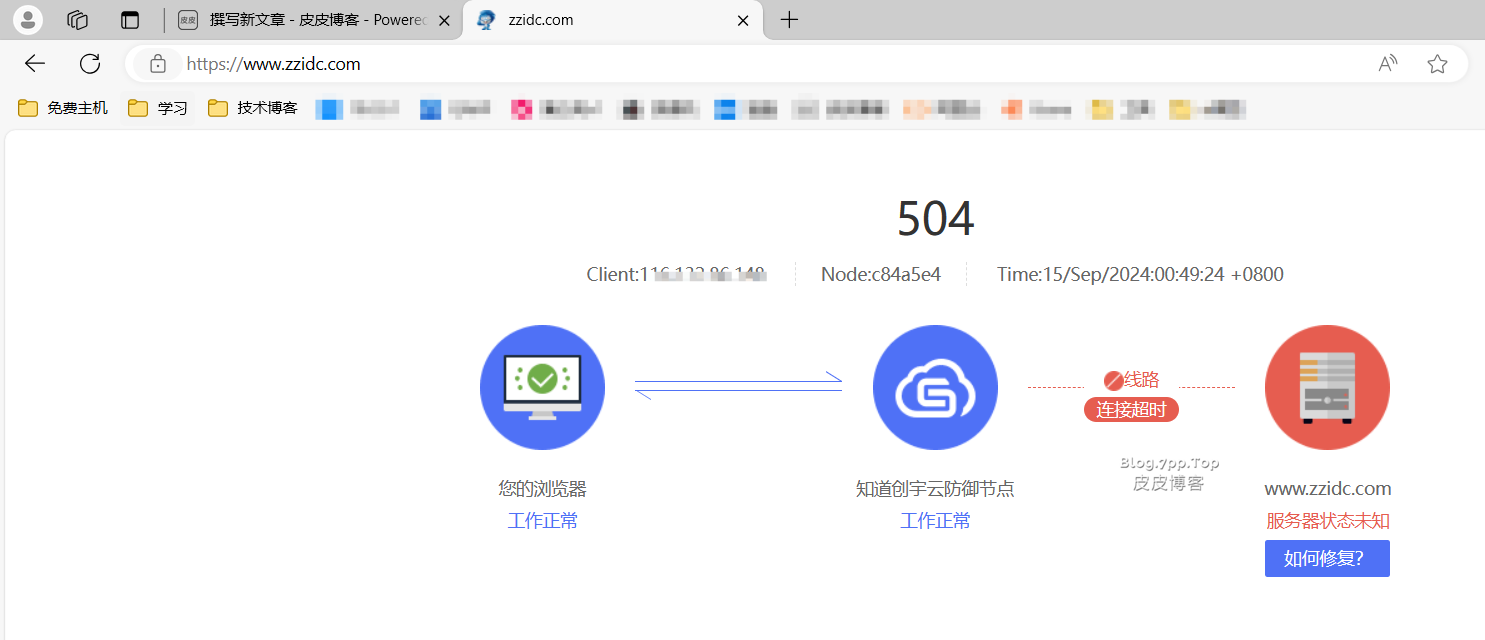The height and width of the screenshot is (640, 1485).
Task: Toggle the vertical tabs icon
Action: coord(130,19)
